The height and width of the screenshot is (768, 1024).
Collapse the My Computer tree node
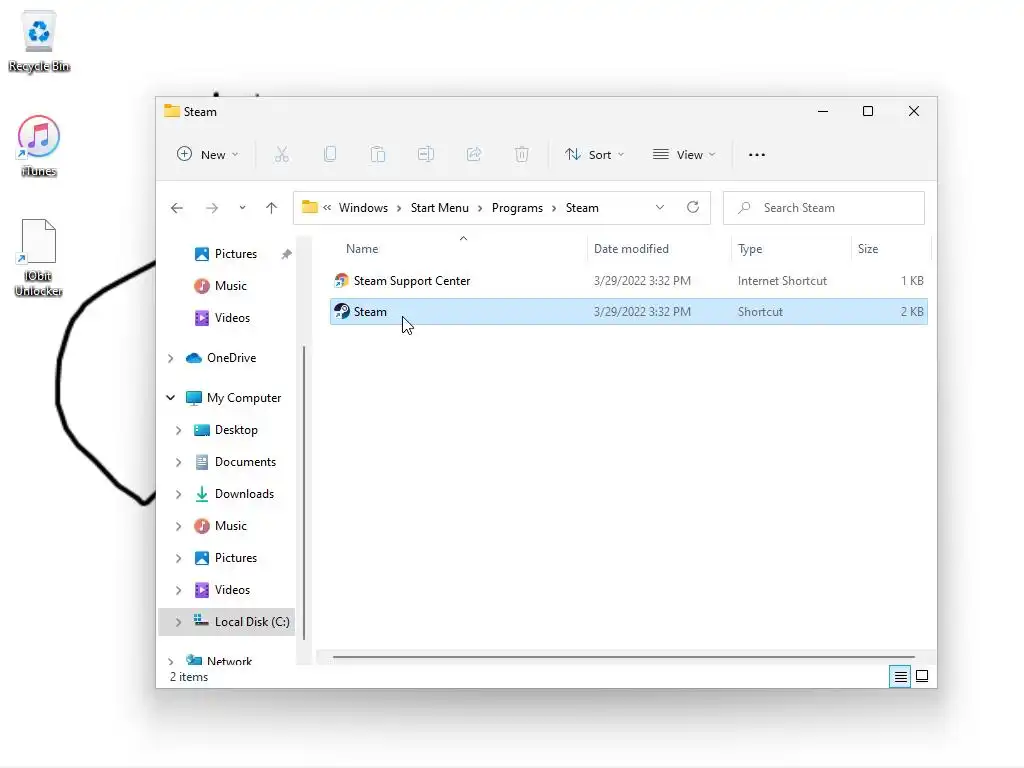pos(170,398)
